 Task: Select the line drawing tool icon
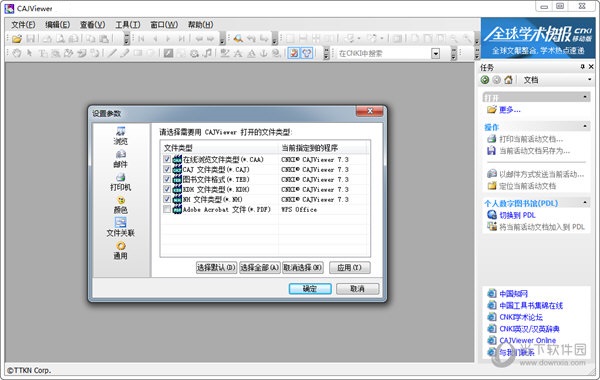pos(112,53)
